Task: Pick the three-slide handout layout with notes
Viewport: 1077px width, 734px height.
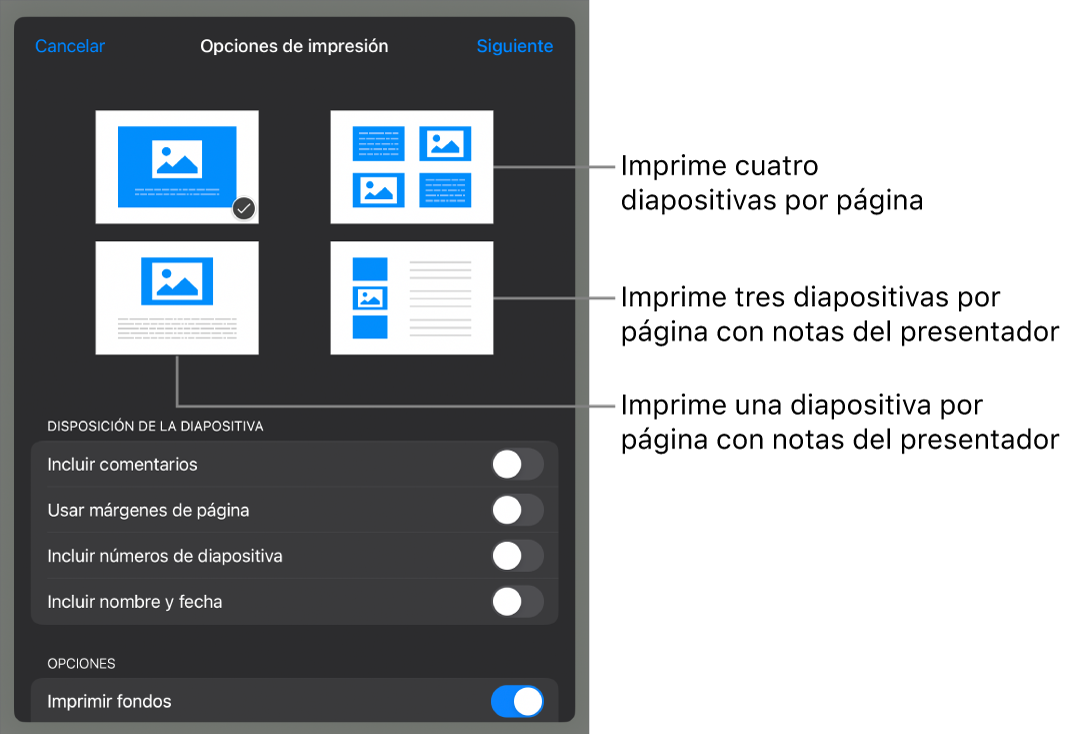Action: pyautogui.click(x=411, y=297)
